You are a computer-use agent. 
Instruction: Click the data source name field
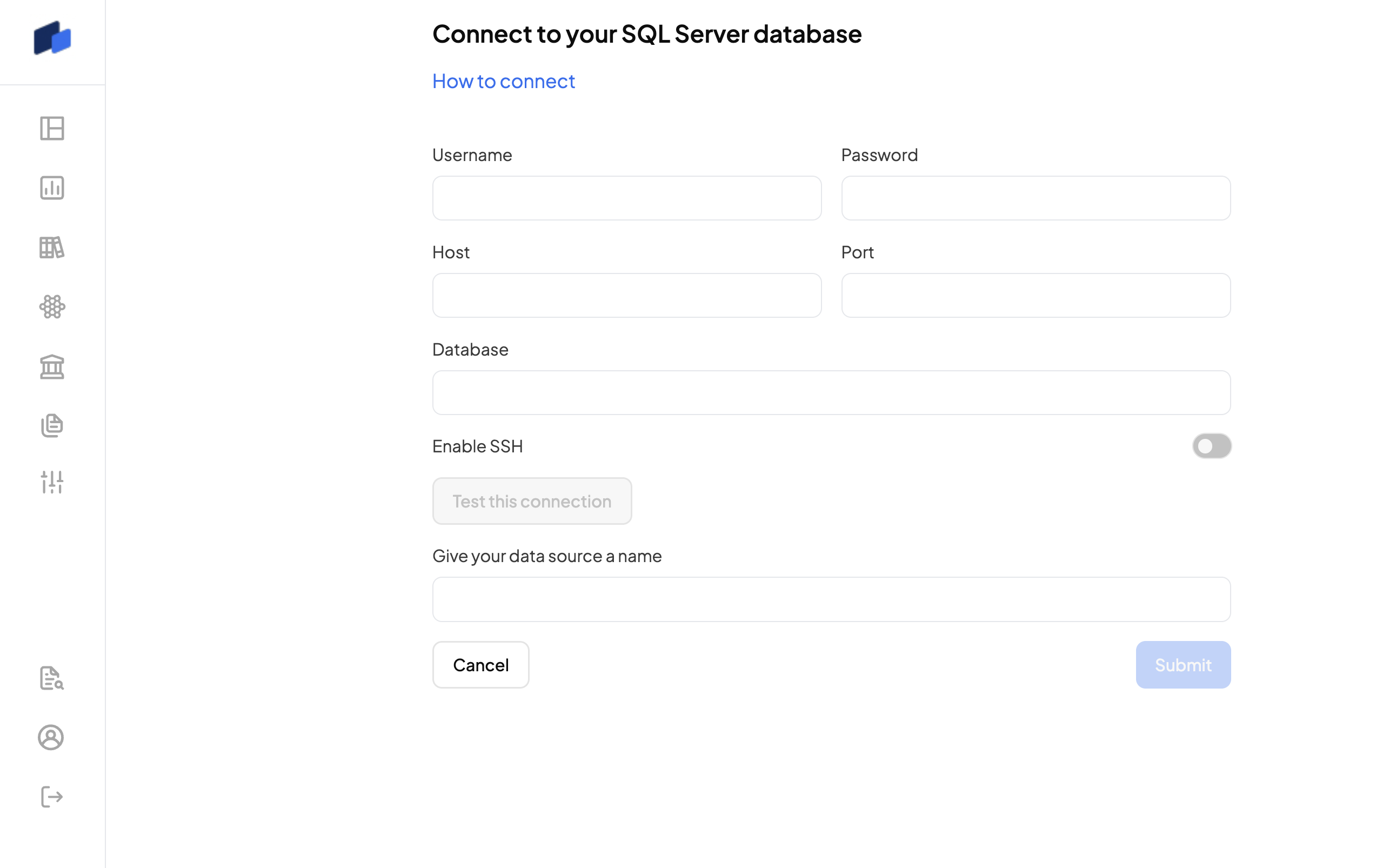pyautogui.click(x=831, y=599)
